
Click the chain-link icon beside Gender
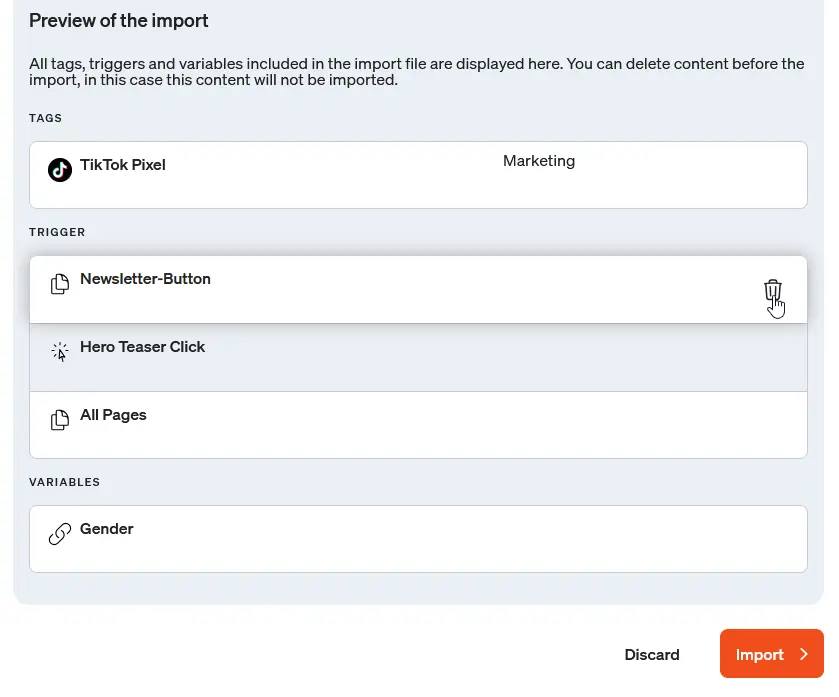pos(60,534)
